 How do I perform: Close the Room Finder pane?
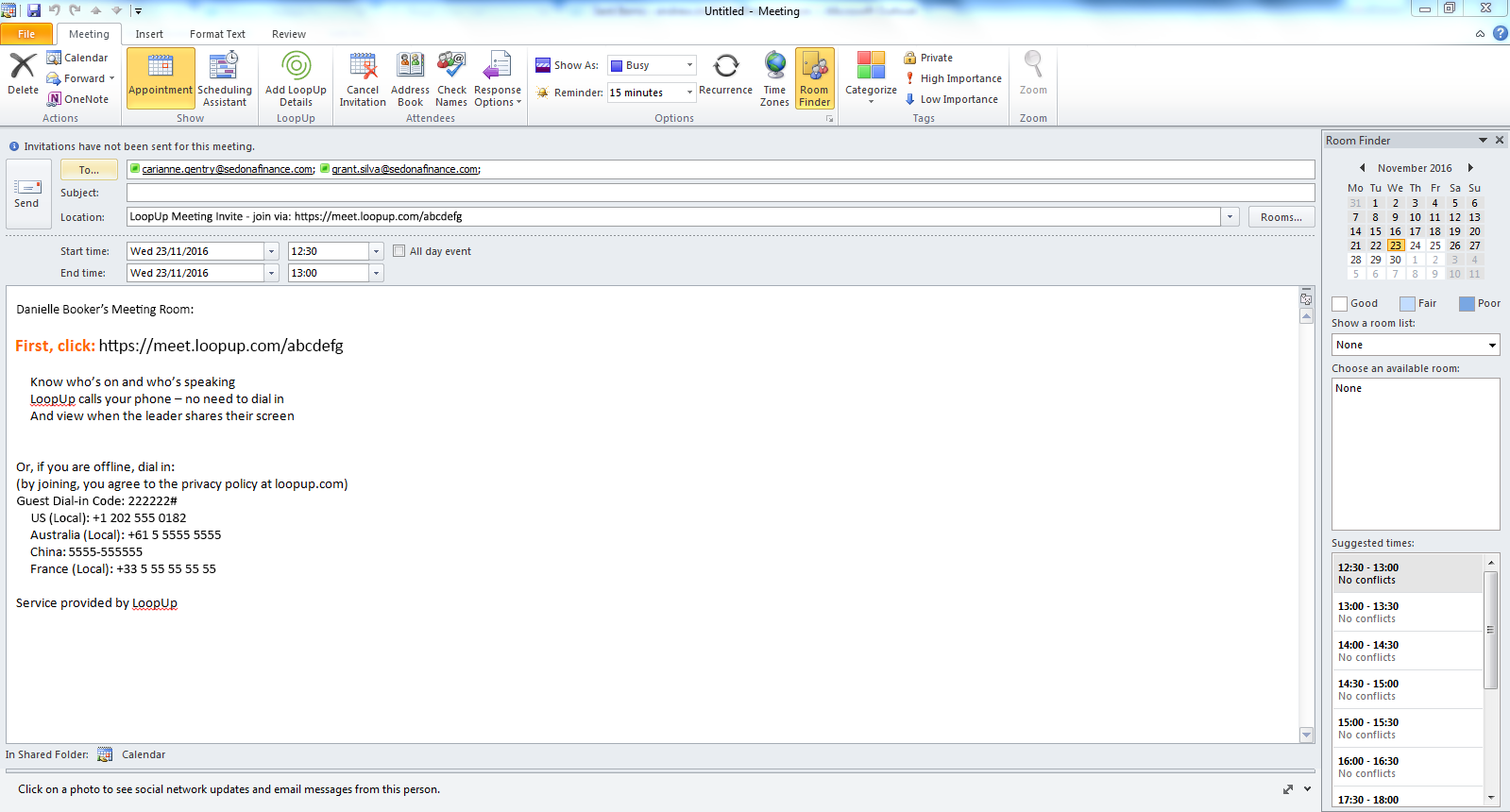tap(1500, 140)
